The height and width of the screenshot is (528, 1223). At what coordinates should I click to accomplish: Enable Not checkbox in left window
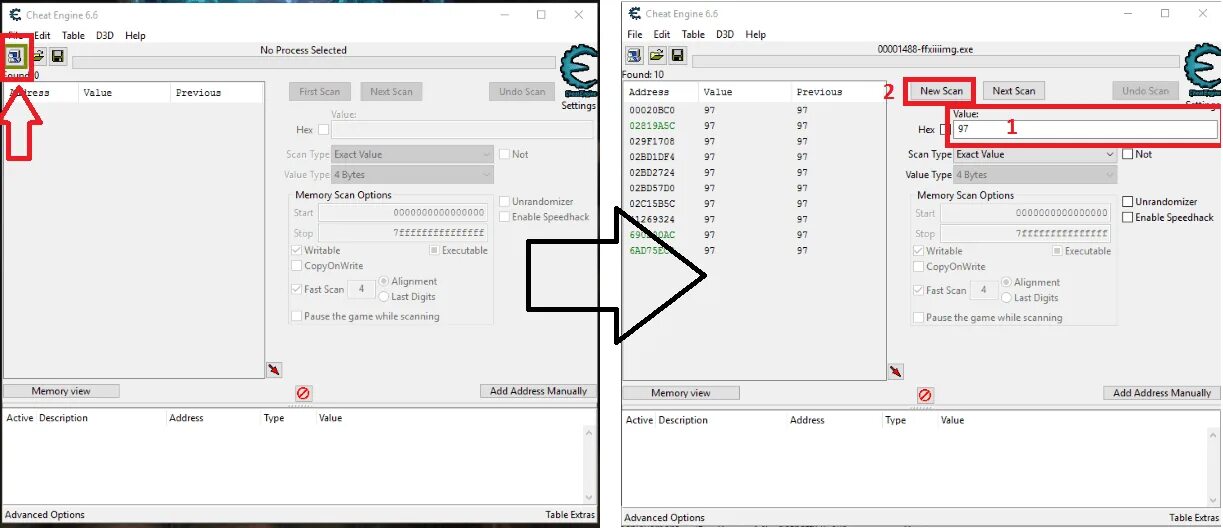tap(505, 154)
